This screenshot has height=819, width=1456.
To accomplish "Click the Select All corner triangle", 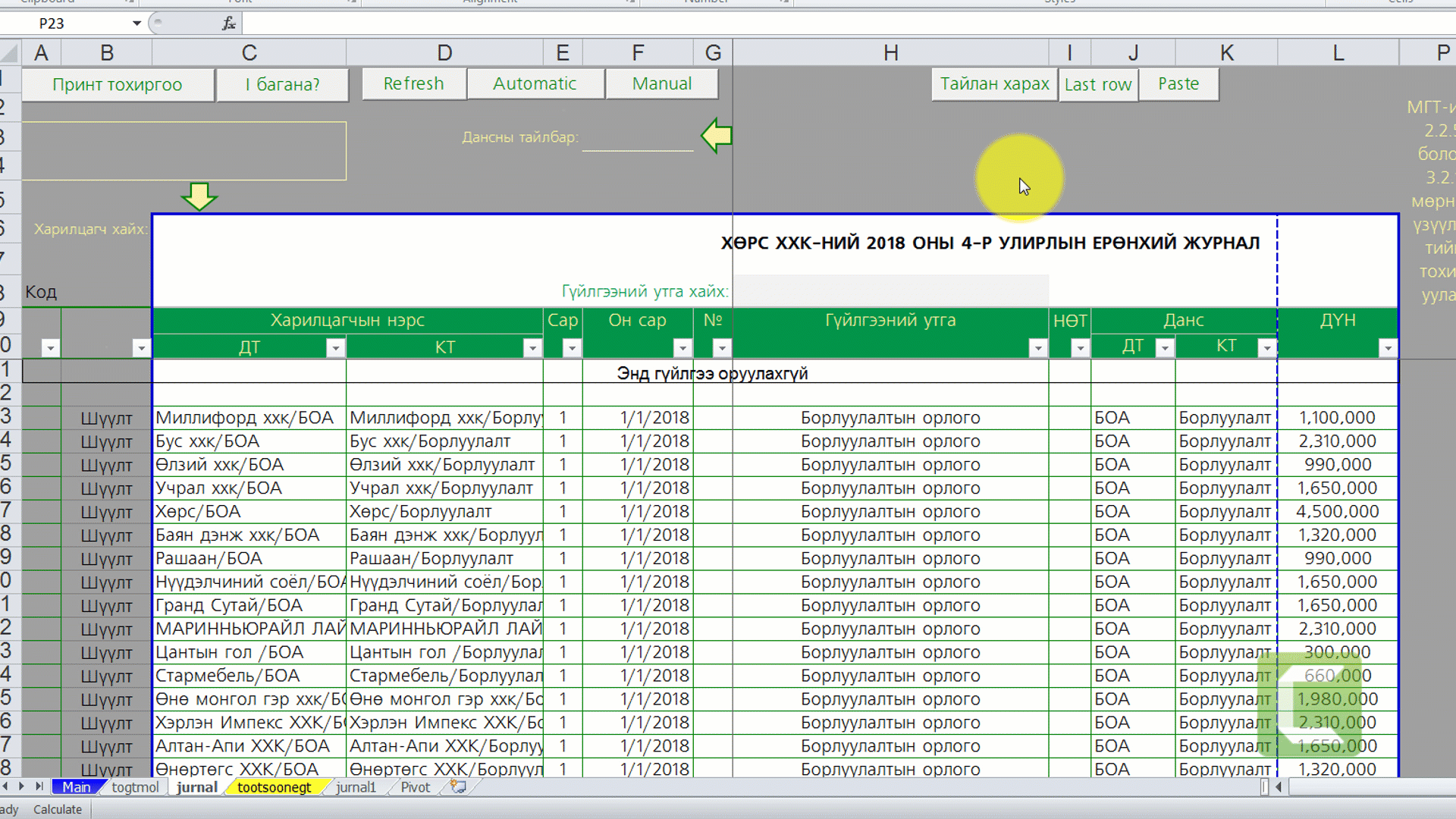I will tap(10, 53).
